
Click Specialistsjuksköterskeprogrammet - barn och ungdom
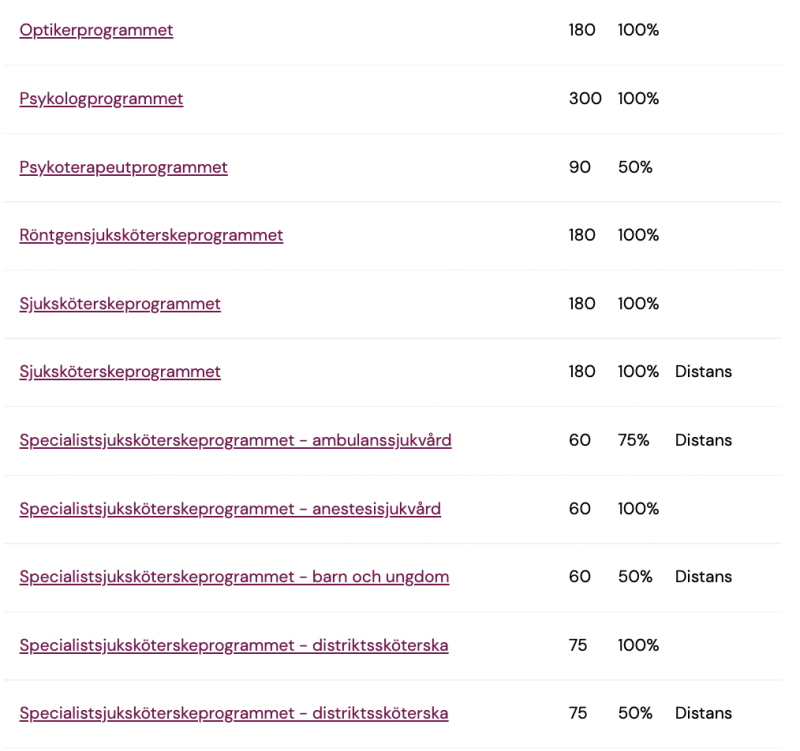pos(234,577)
